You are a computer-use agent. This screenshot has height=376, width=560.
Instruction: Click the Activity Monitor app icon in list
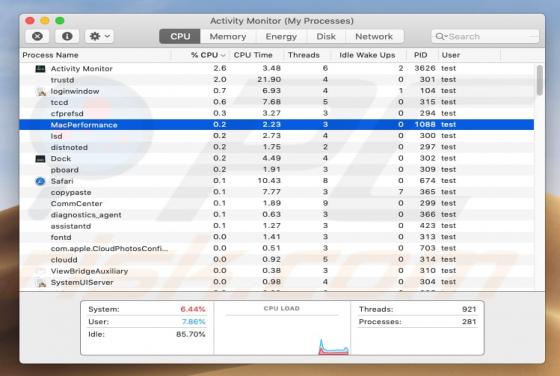[x=40, y=69]
